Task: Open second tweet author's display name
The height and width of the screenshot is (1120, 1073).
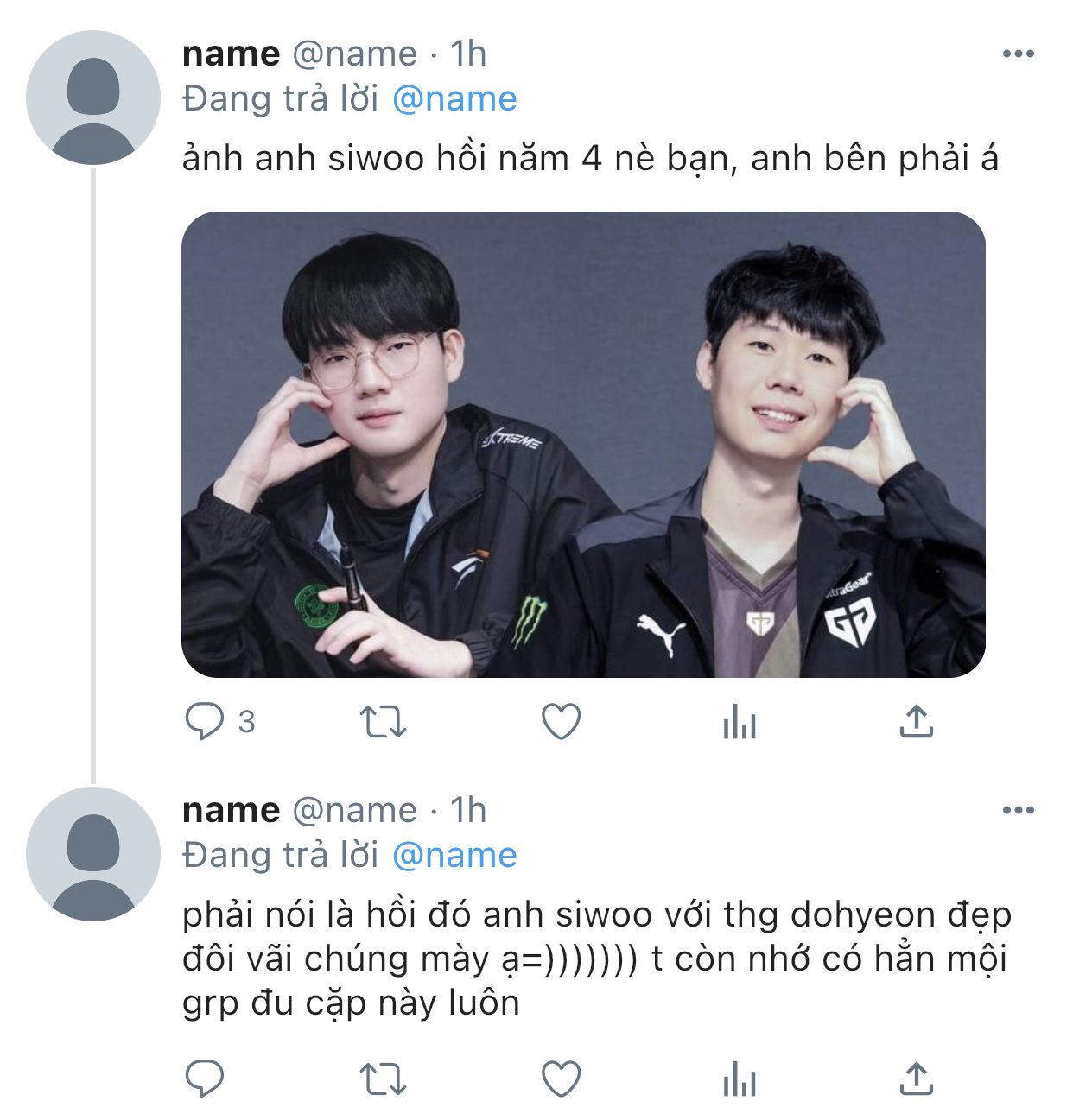Action: coord(232,810)
